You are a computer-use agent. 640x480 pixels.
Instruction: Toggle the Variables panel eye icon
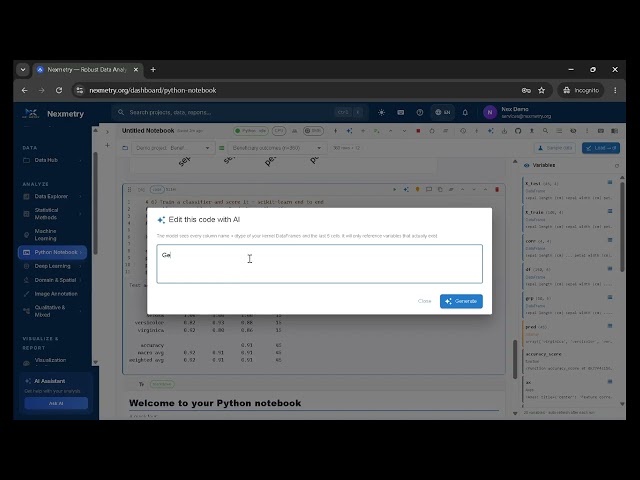coord(527,165)
